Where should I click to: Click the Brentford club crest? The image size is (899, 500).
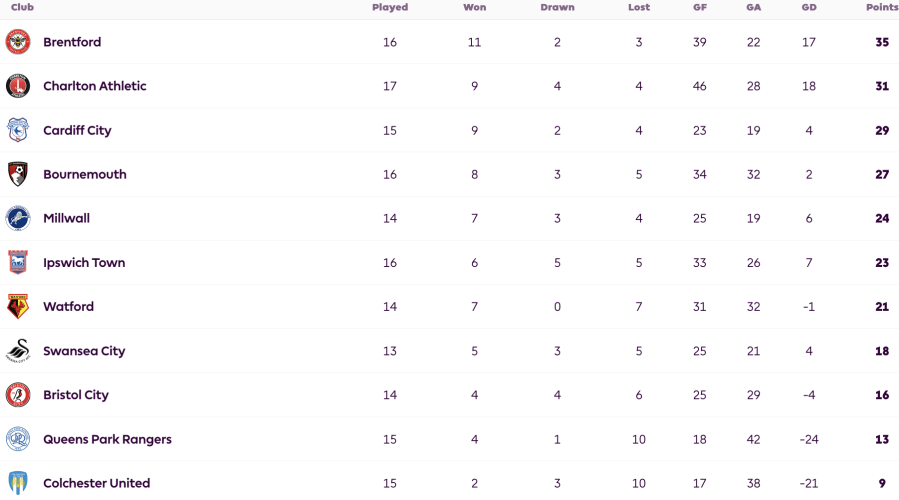click(x=18, y=42)
